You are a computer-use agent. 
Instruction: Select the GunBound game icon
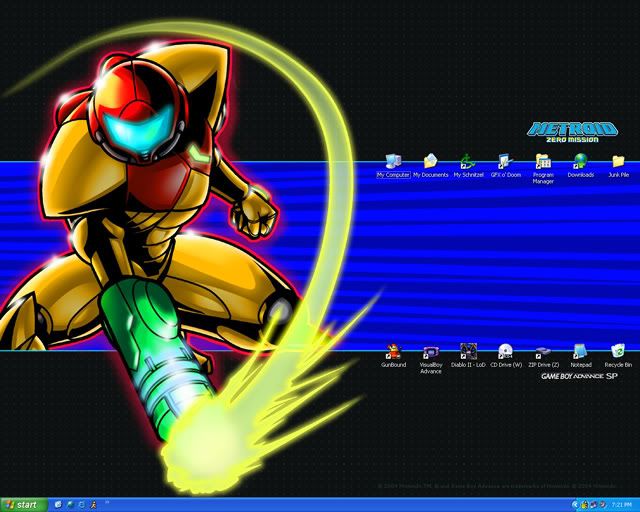point(393,356)
